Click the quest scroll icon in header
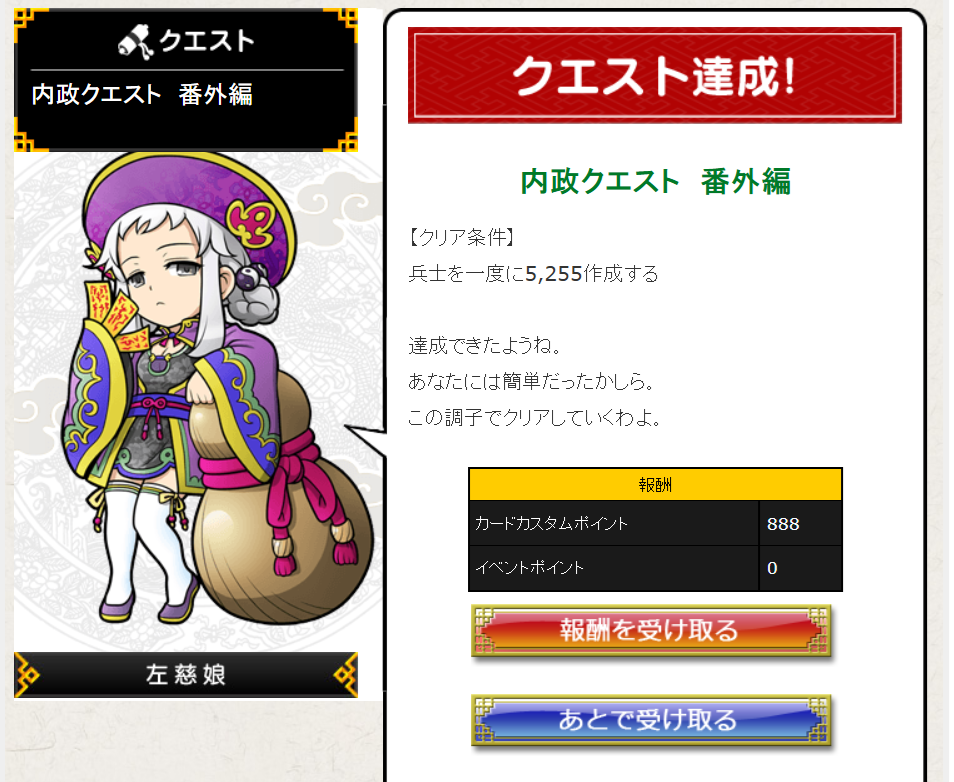Screen dimensions: 954x782 pyautogui.click(x=135, y=42)
